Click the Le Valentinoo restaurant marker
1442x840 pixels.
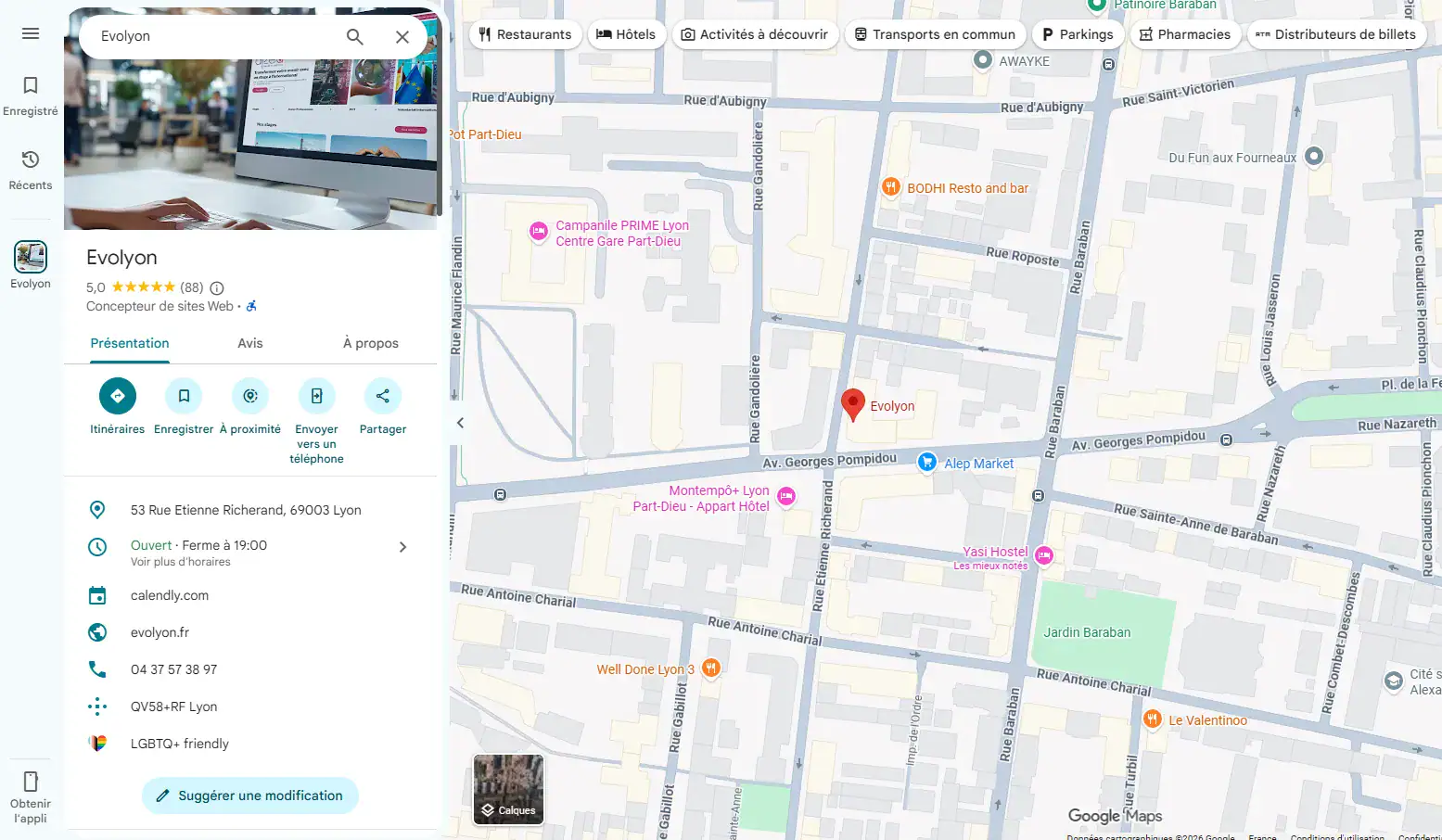[1152, 719]
